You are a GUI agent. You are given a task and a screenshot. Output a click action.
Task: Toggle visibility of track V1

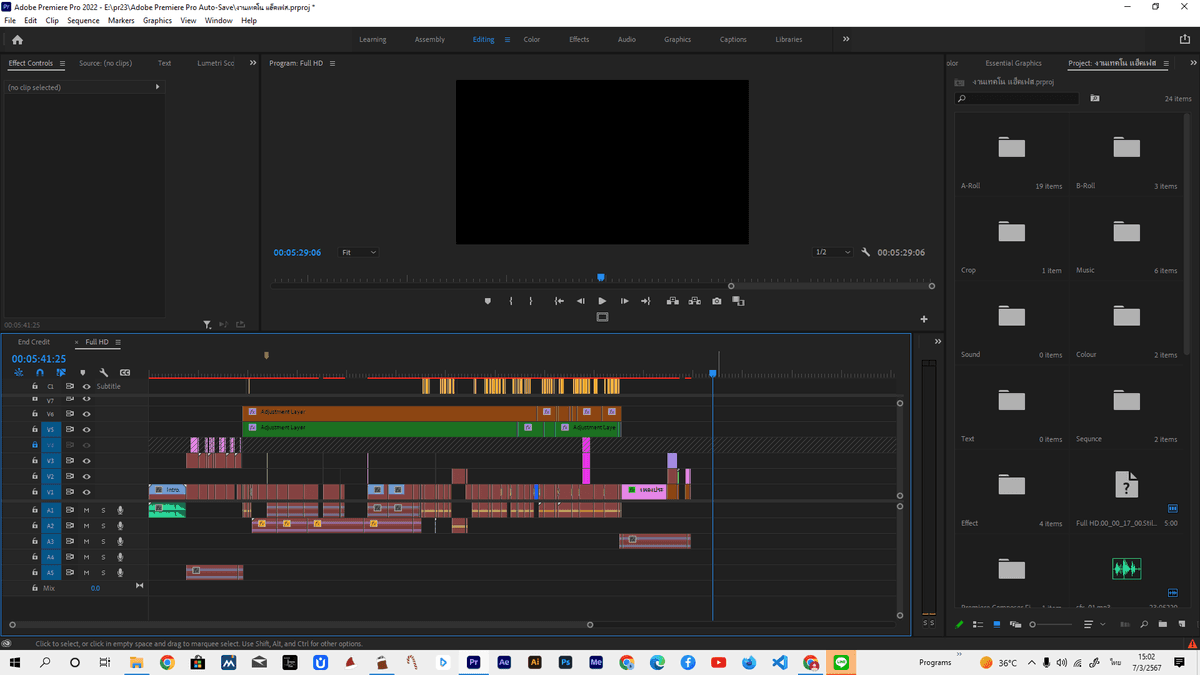coord(87,492)
